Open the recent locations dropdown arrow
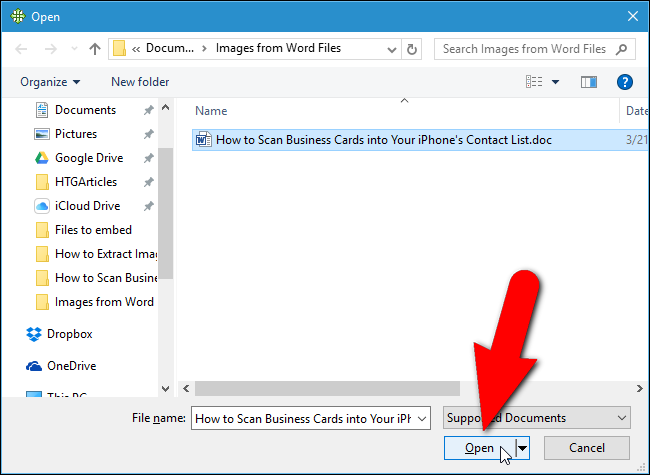Viewport: 650px width, 475px height. [74, 49]
